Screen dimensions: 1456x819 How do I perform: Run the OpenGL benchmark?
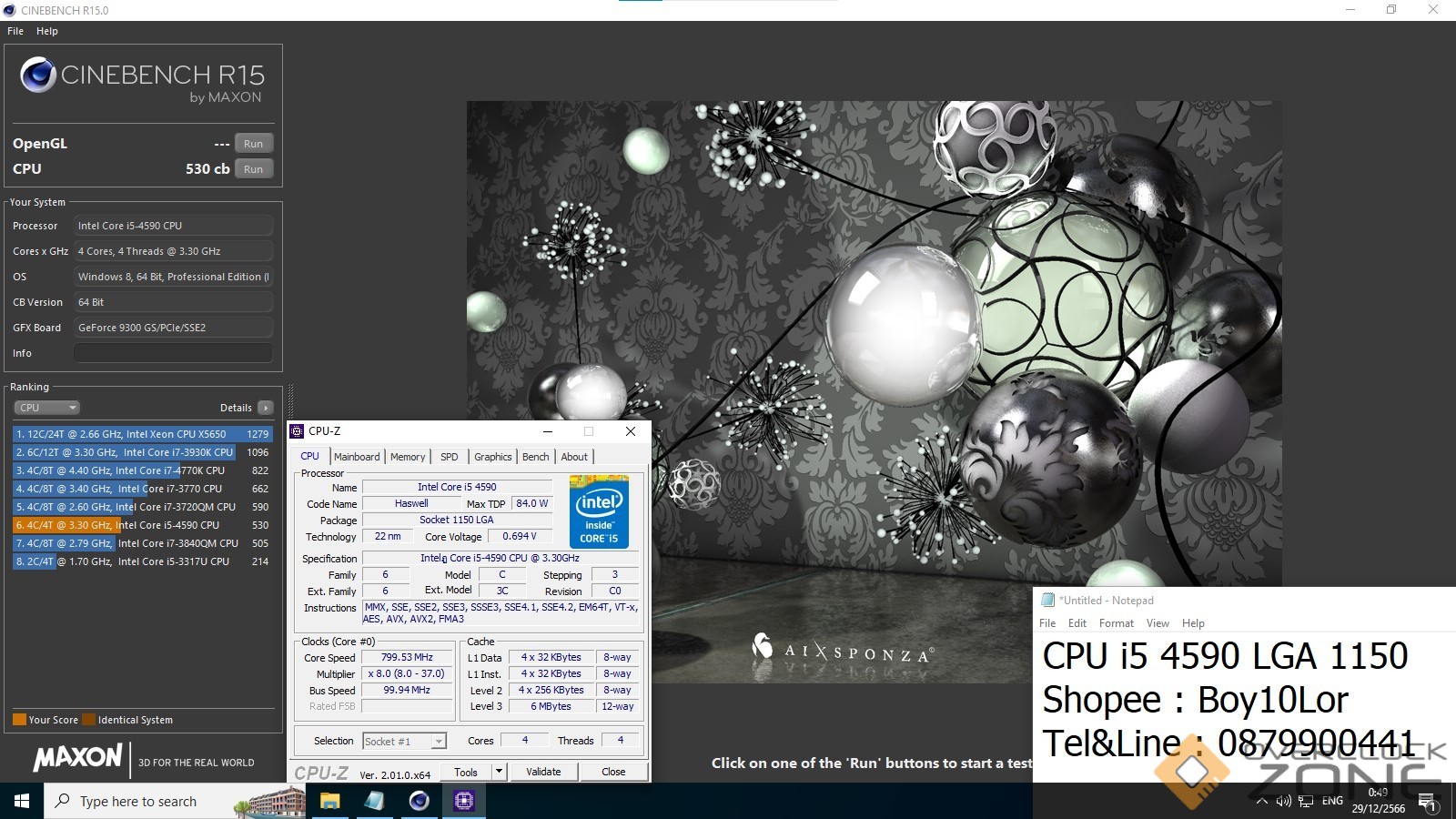(253, 144)
